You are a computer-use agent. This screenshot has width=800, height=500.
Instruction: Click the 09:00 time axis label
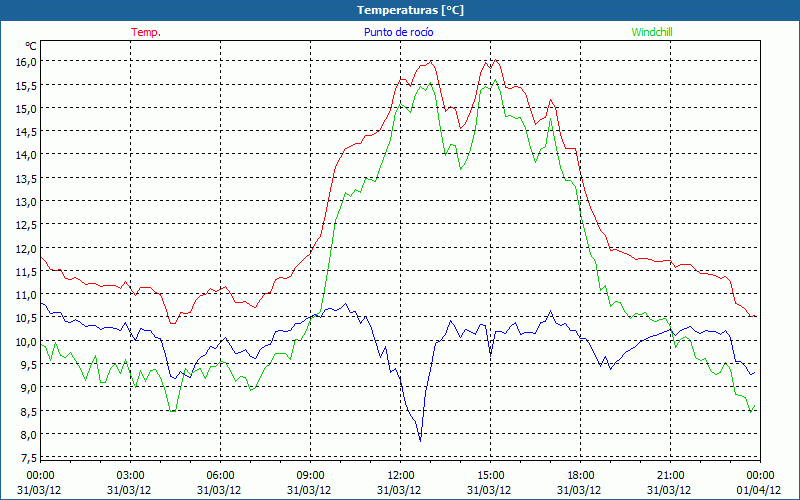point(310,476)
